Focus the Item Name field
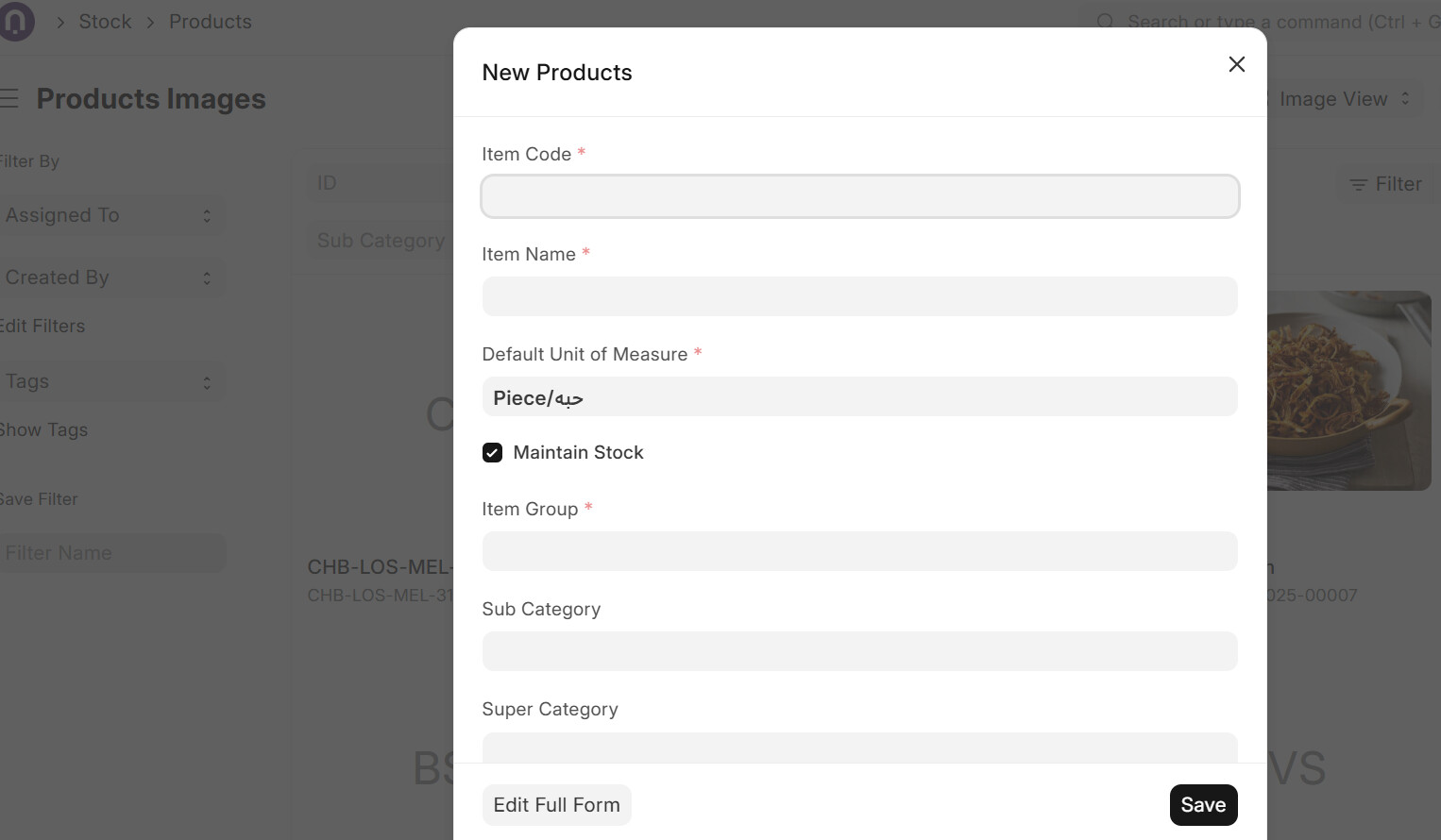This screenshot has height=840, width=1441. click(x=859, y=296)
